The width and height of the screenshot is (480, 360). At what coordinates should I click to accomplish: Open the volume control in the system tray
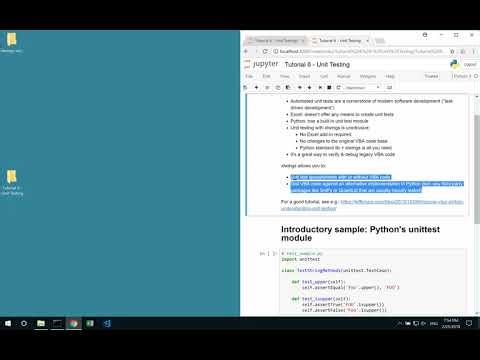[x=423, y=323]
